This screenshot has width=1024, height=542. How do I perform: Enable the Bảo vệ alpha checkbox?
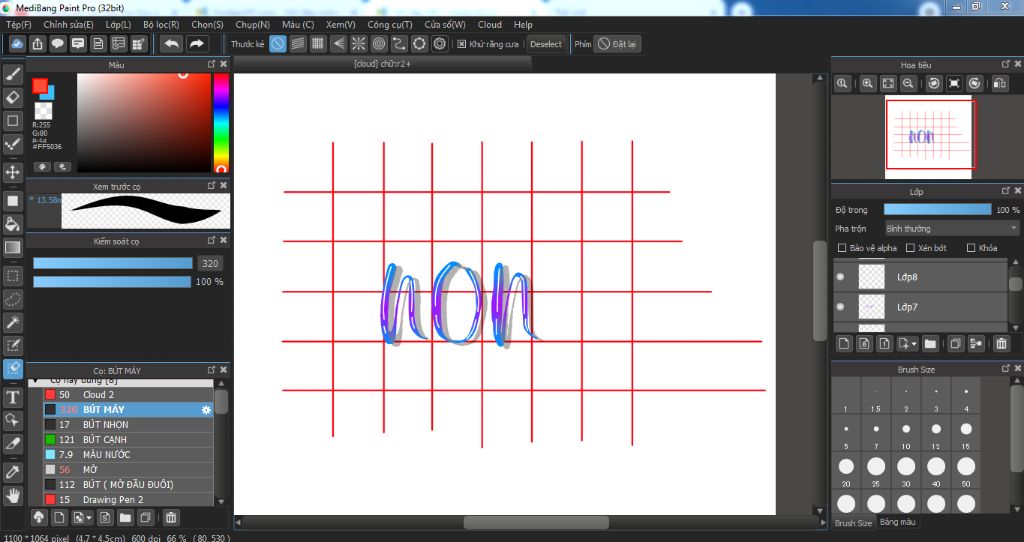(x=842, y=248)
